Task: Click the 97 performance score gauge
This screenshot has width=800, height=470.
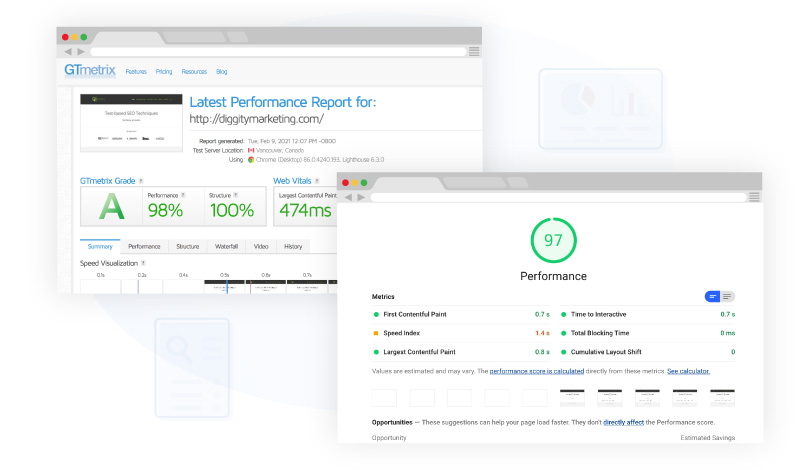Action: [553, 241]
